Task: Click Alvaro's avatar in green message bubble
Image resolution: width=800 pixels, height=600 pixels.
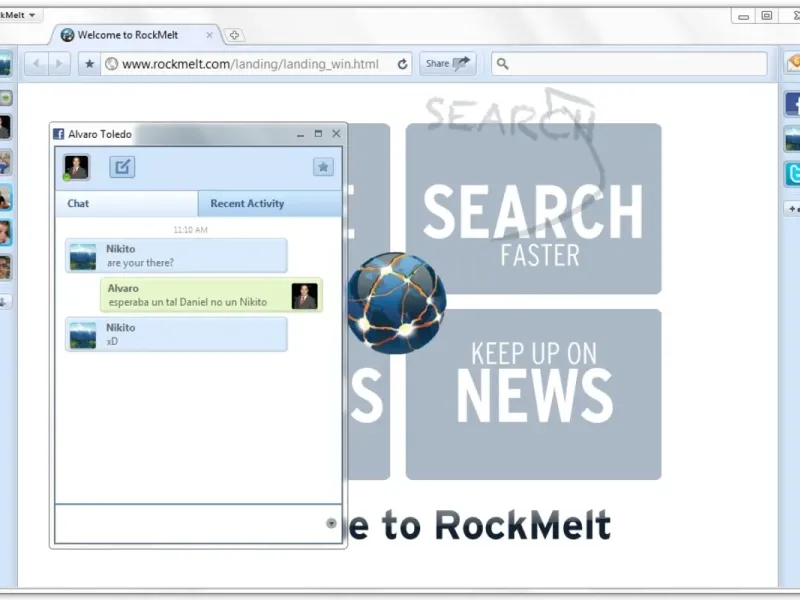Action: pyautogui.click(x=305, y=296)
